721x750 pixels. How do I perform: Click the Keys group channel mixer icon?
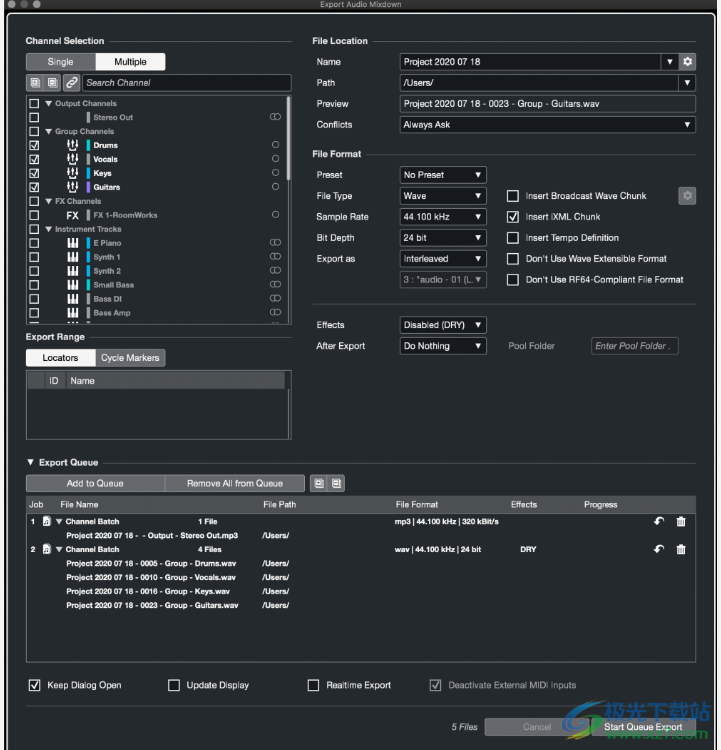click(x=72, y=173)
